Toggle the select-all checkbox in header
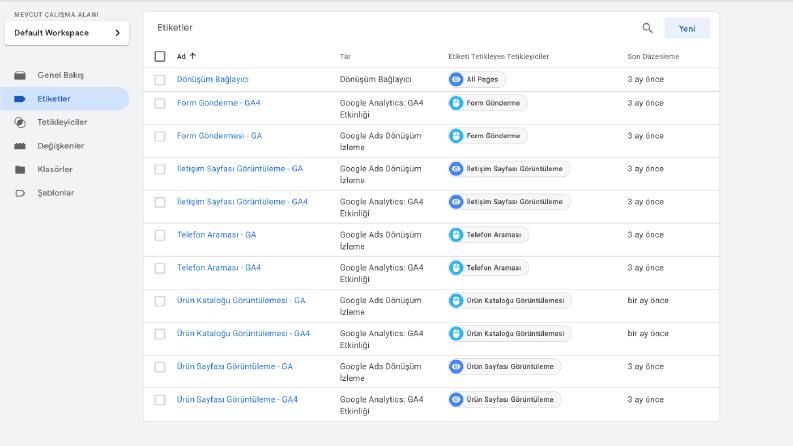Image resolution: width=793 pixels, height=446 pixels. pos(160,56)
